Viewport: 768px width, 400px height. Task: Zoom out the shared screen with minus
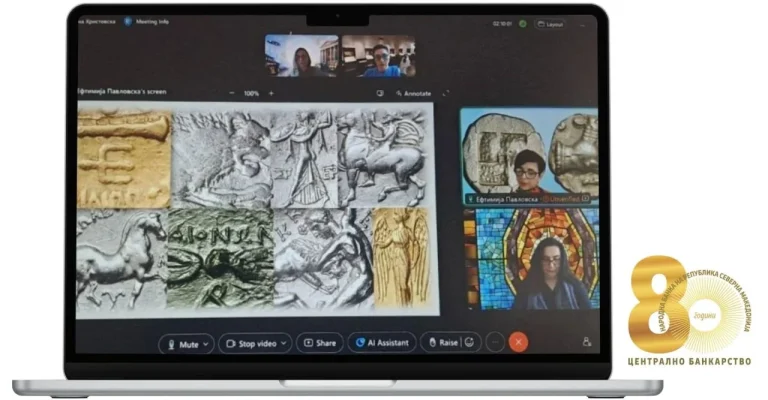coord(232,93)
